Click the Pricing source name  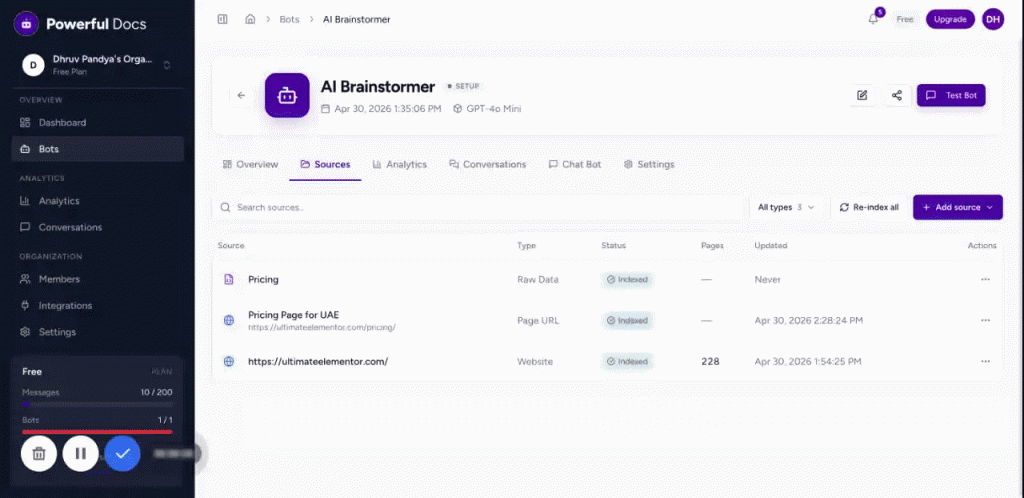pyautogui.click(x=263, y=279)
